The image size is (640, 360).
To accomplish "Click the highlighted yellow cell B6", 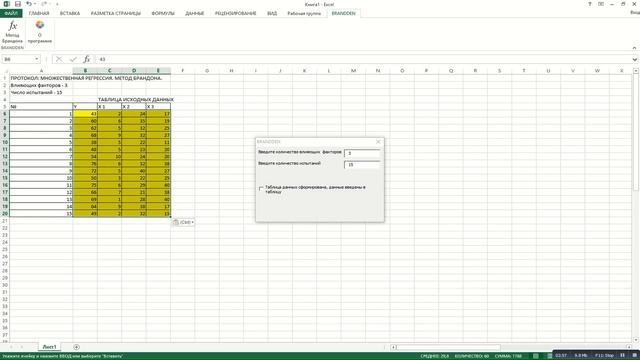I will click(85, 114).
